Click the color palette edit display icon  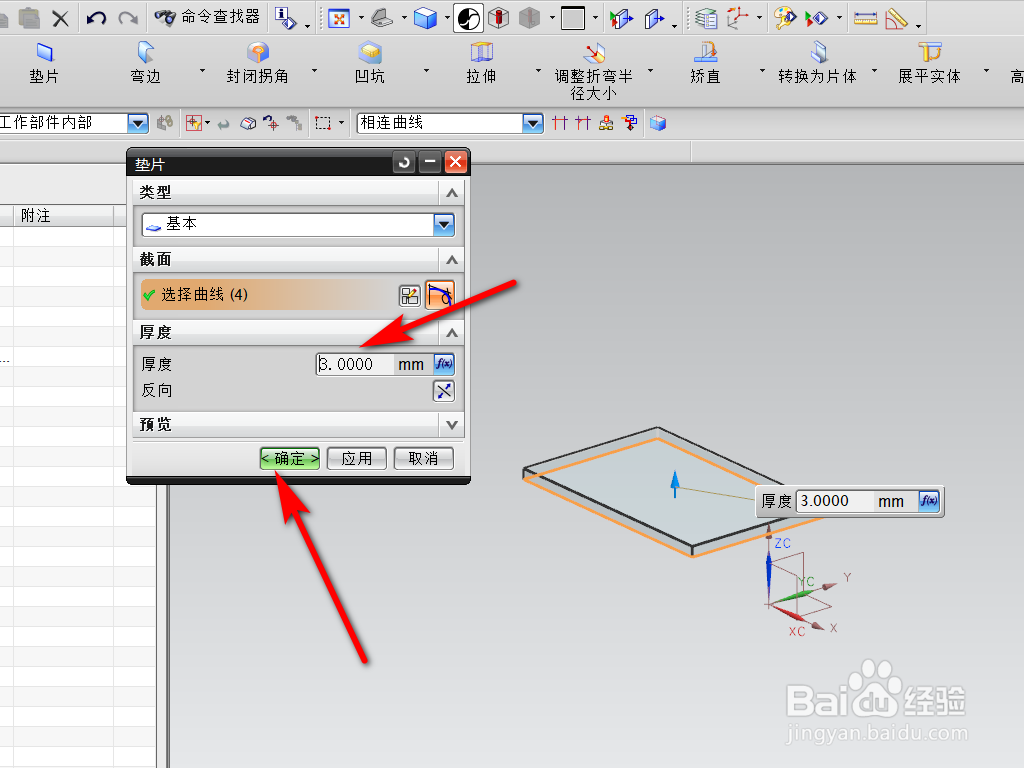[x=785, y=18]
